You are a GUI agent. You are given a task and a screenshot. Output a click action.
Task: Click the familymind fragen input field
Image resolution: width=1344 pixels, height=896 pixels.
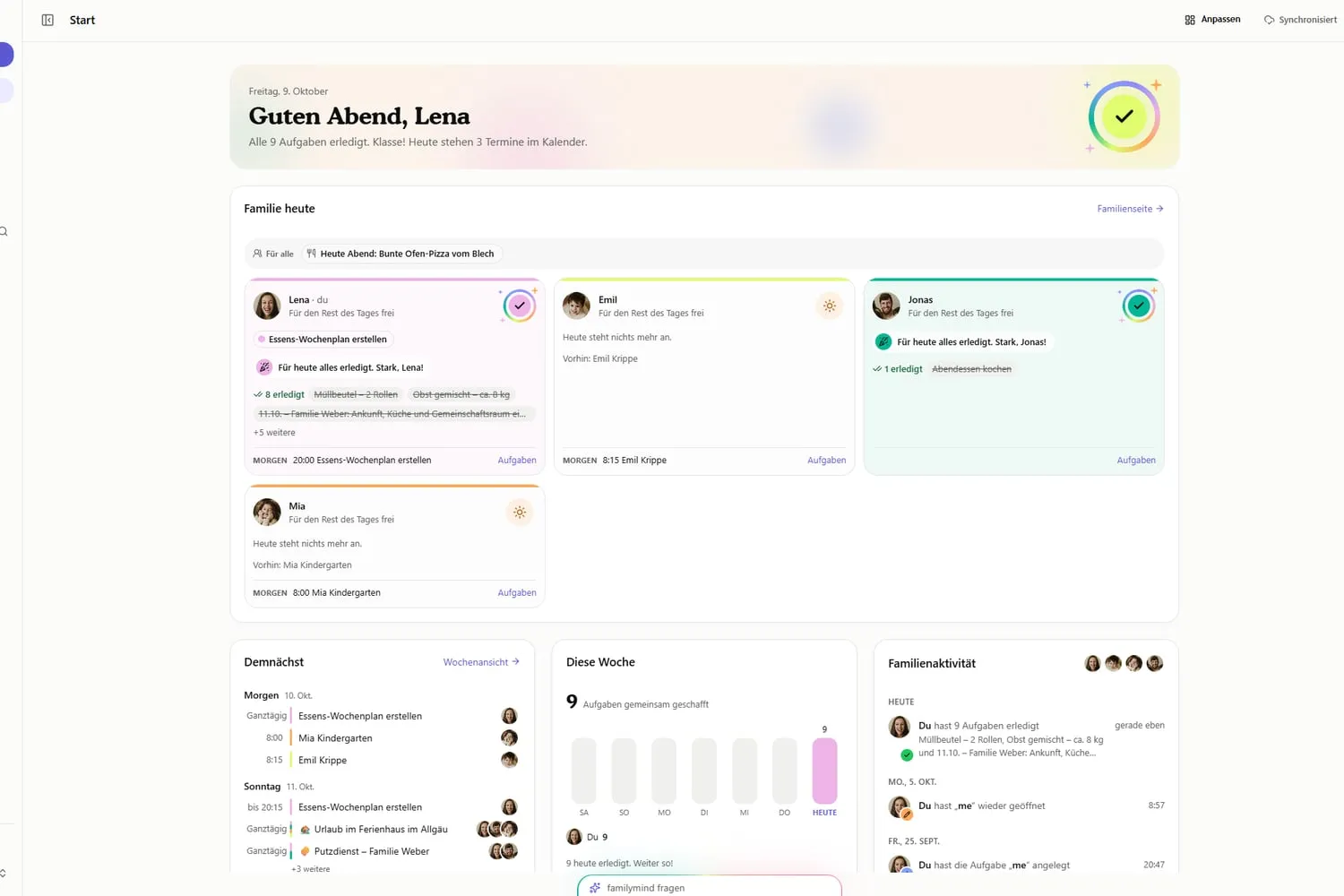pyautogui.click(x=710, y=886)
